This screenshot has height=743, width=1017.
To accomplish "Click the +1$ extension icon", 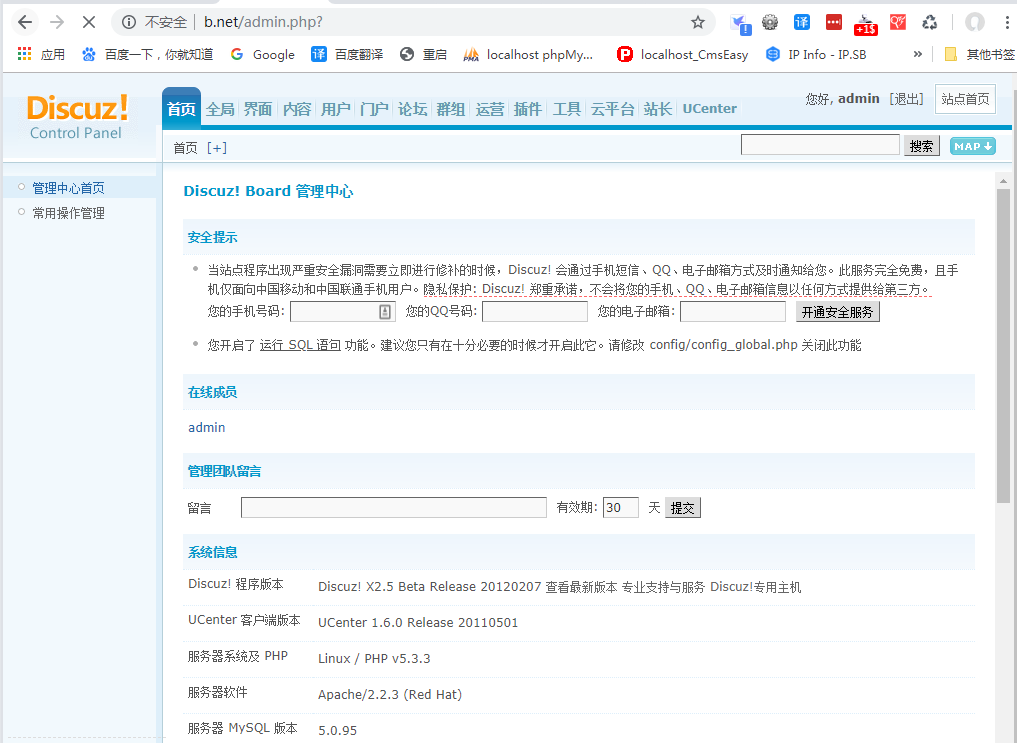I will coord(866,25).
